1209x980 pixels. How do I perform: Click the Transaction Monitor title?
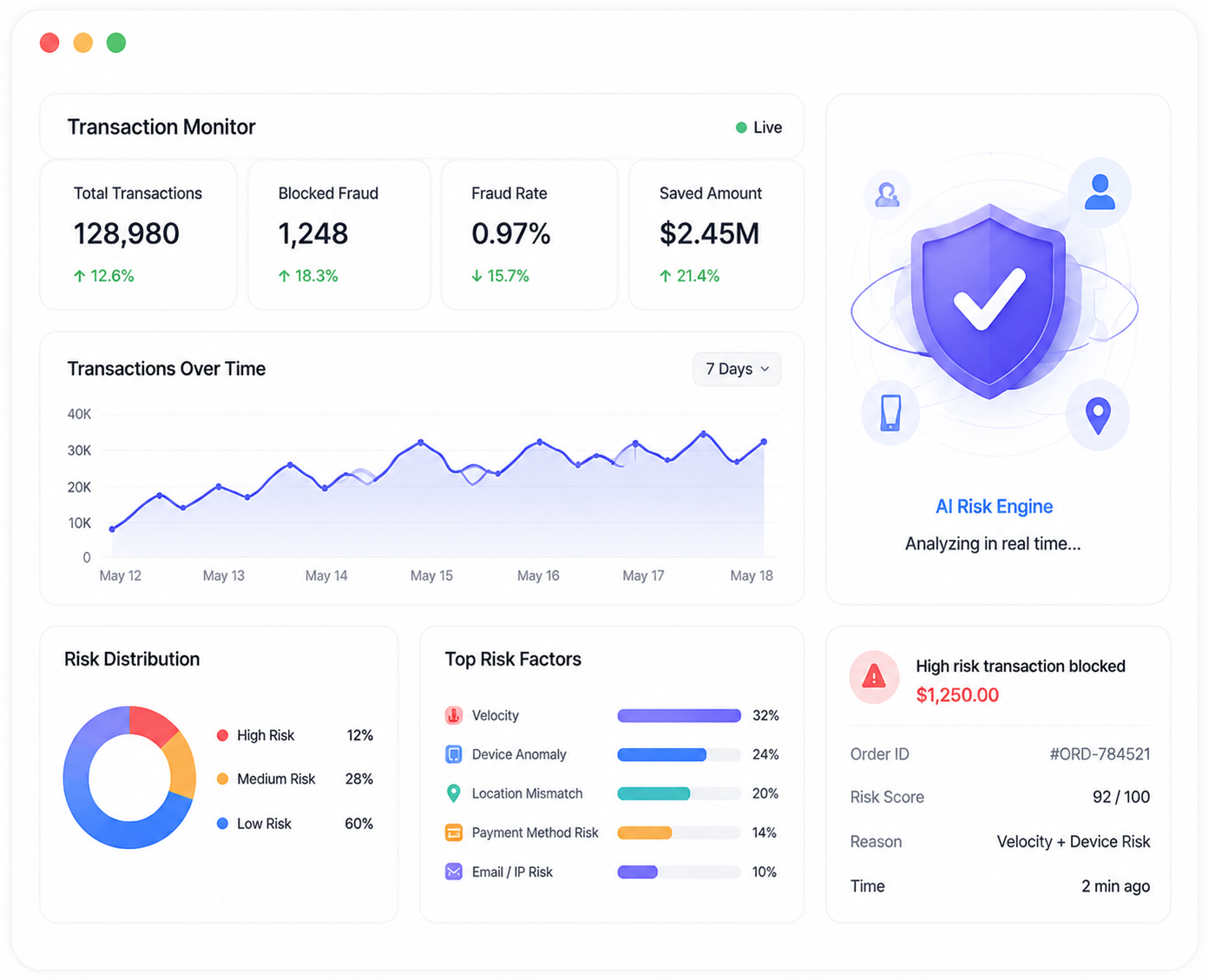click(161, 127)
